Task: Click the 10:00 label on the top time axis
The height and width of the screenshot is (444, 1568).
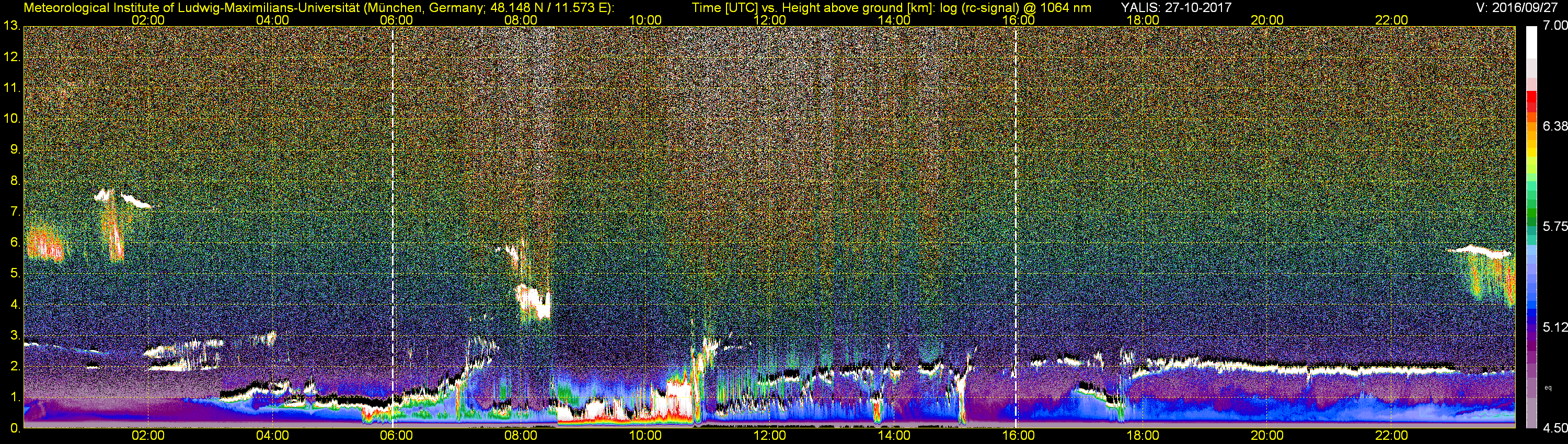Action: point(645,20)
